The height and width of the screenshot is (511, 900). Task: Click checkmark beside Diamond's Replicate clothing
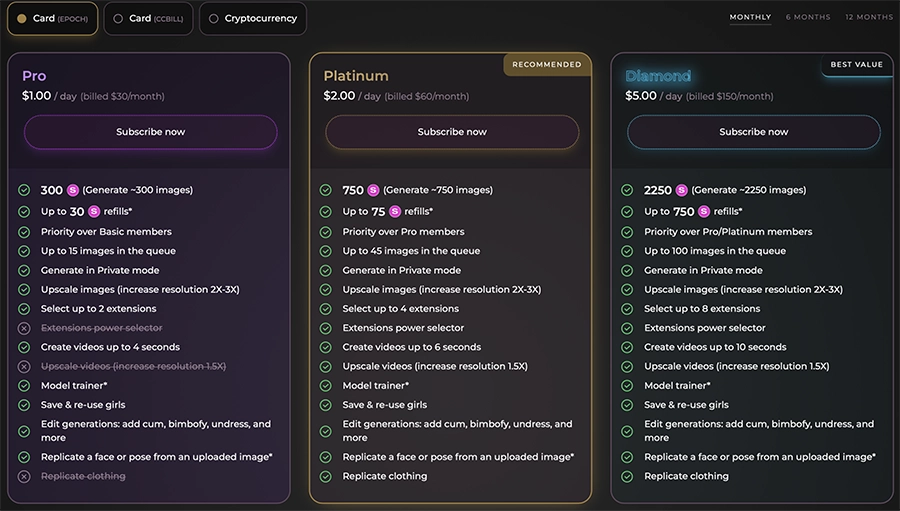tap(627, 477)
